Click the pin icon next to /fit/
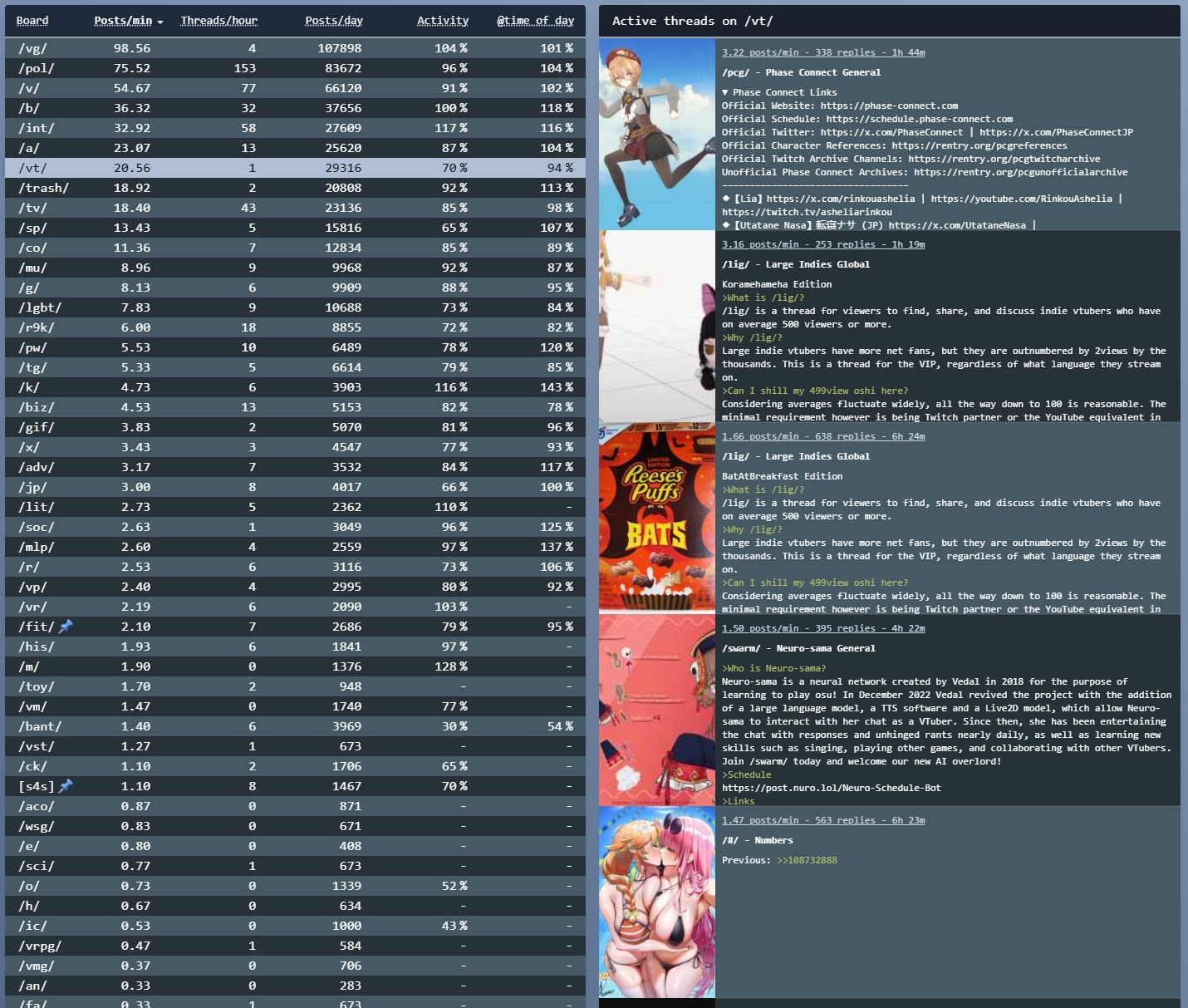 click(x=66, y=627)
